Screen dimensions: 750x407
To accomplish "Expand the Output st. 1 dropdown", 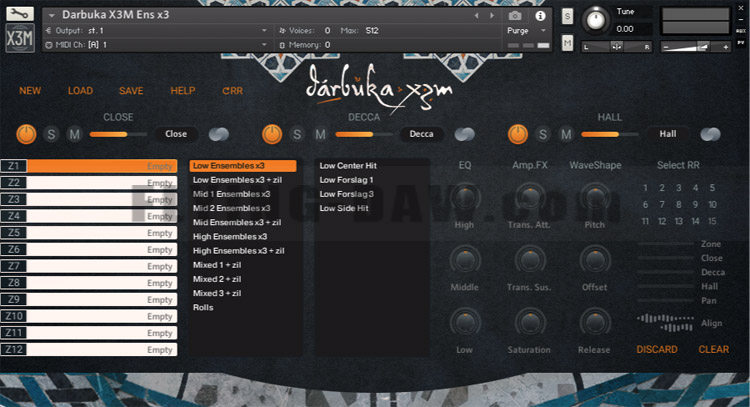I will pyautogui.click(x=264, y=31).
